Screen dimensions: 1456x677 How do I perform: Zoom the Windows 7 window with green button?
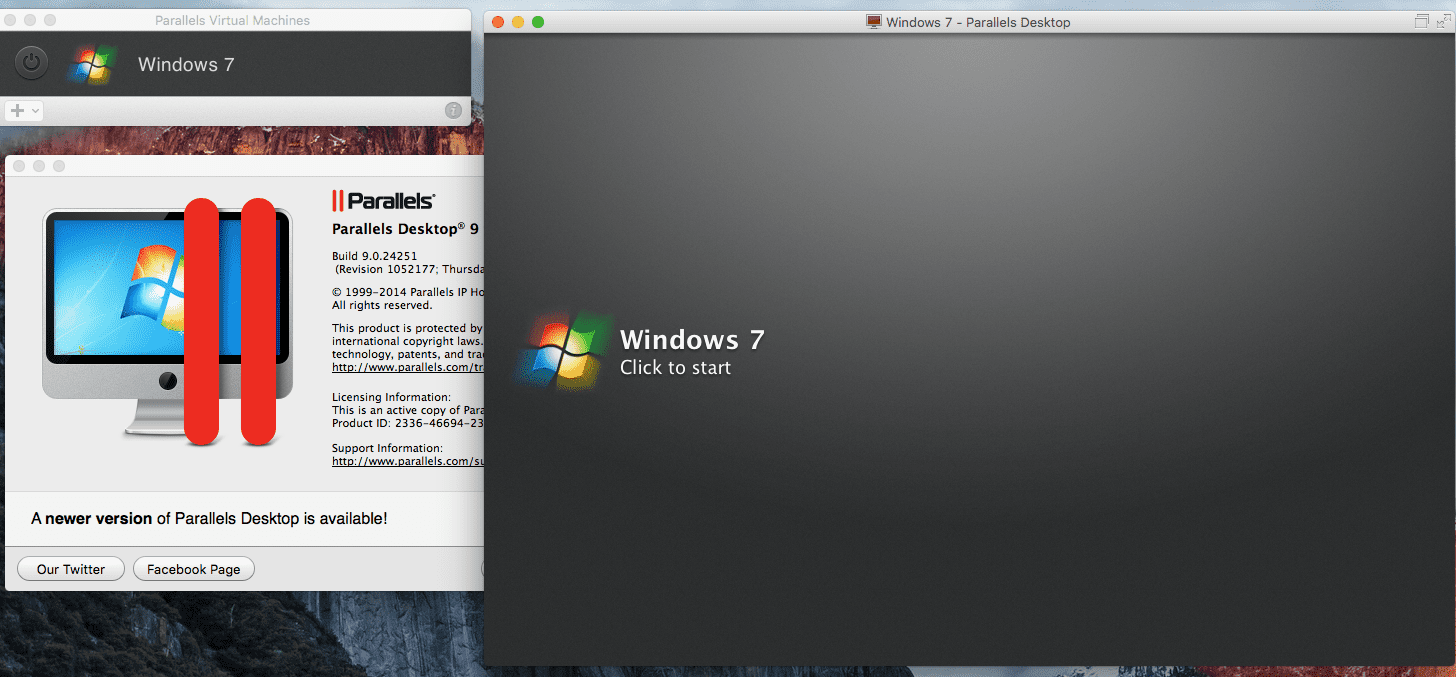coord(538,22)
